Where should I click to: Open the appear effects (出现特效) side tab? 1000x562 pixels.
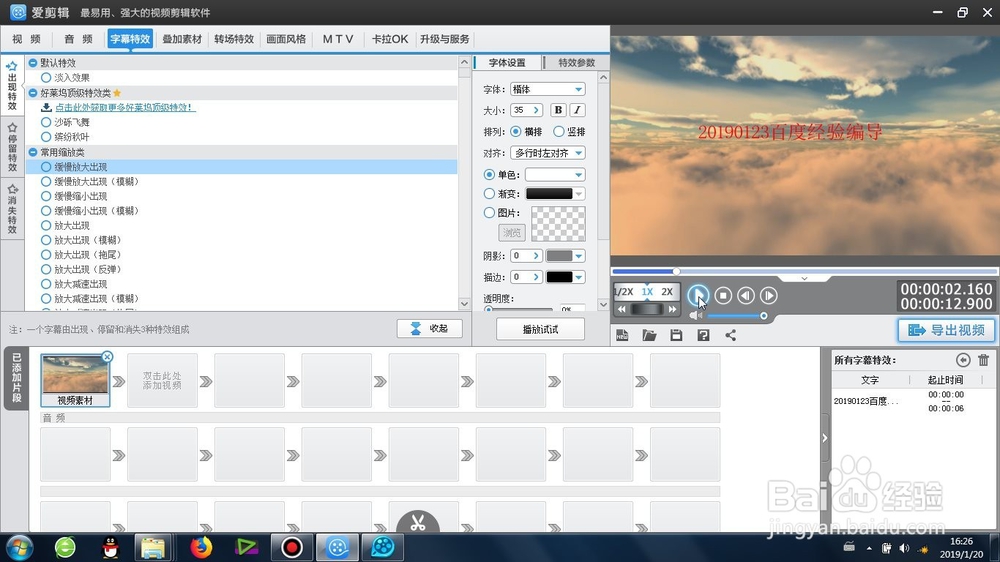12,86
